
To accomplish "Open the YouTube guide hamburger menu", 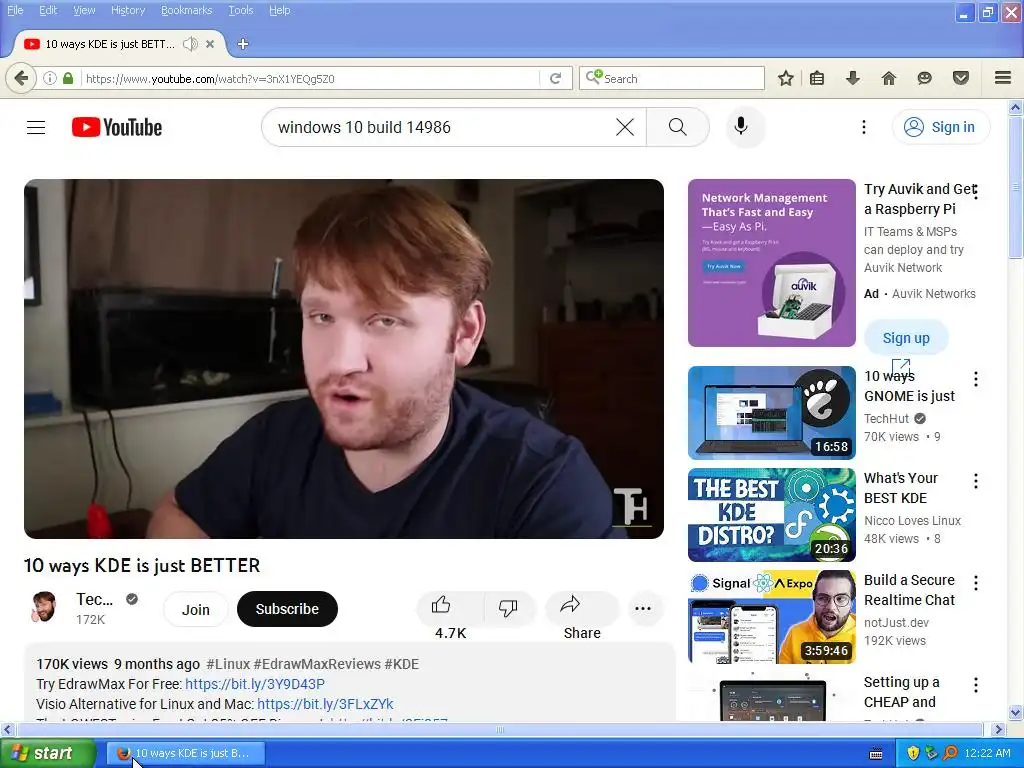I will pyautogui.click(x=36, y=127).
